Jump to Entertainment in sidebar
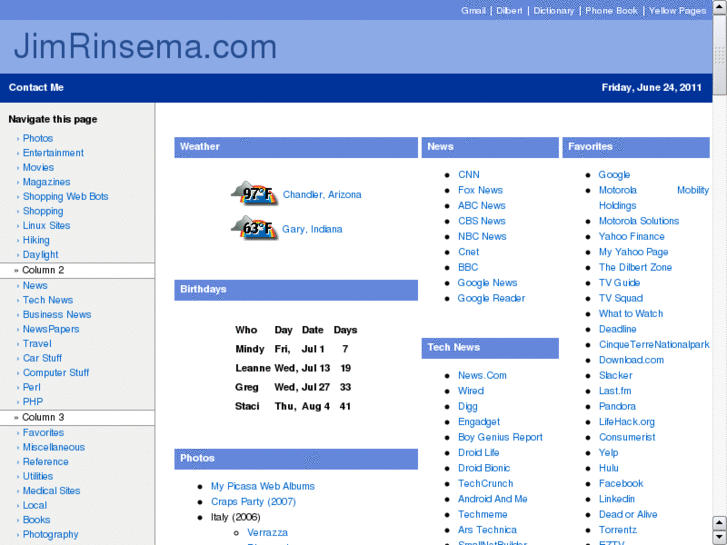The width and height of the screenshot is (727, 545). (53, 153)
